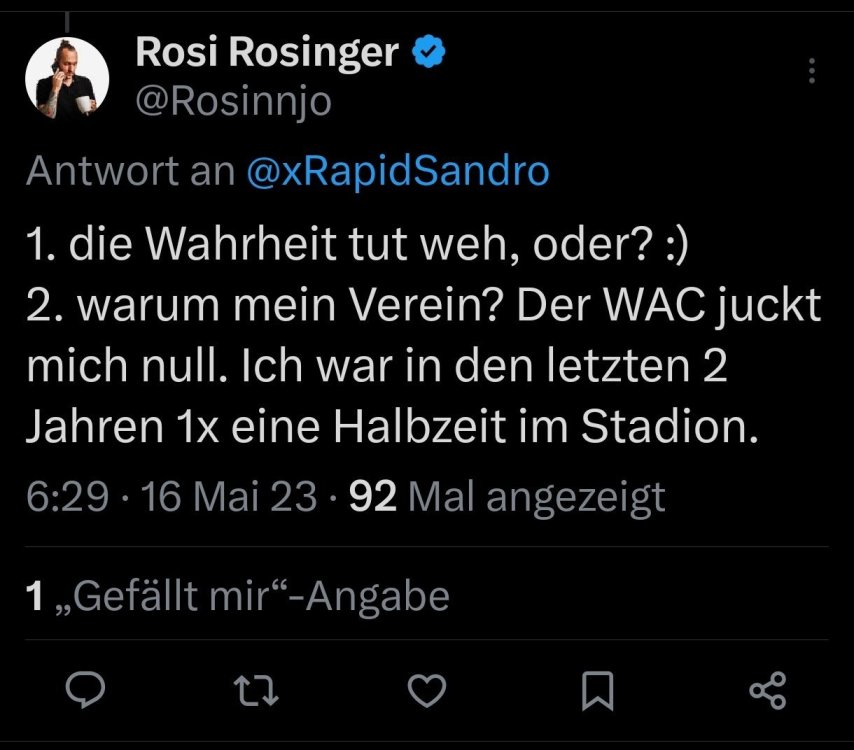The width and height of the screenshot is (854, 750).
Task: Click the date 16 Mai 23
Action: (231, 495)
